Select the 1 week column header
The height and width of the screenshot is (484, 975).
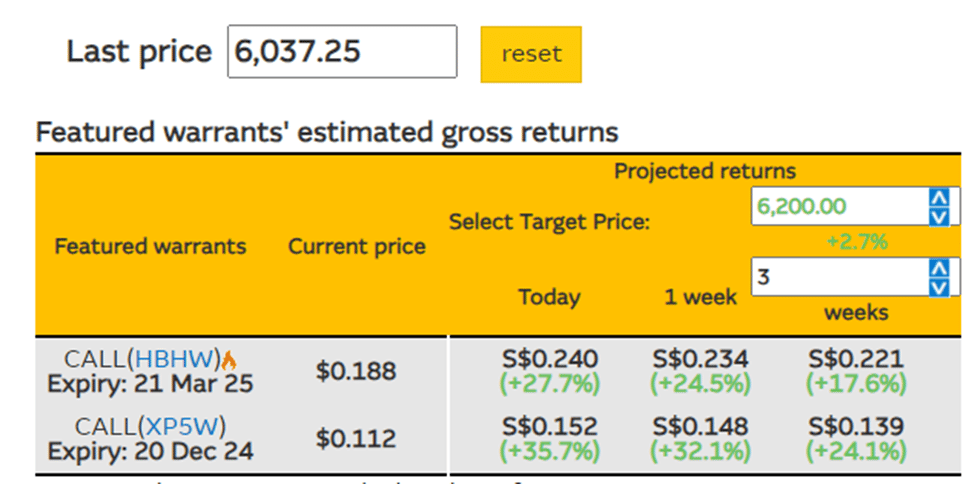(x=700, y=297)
